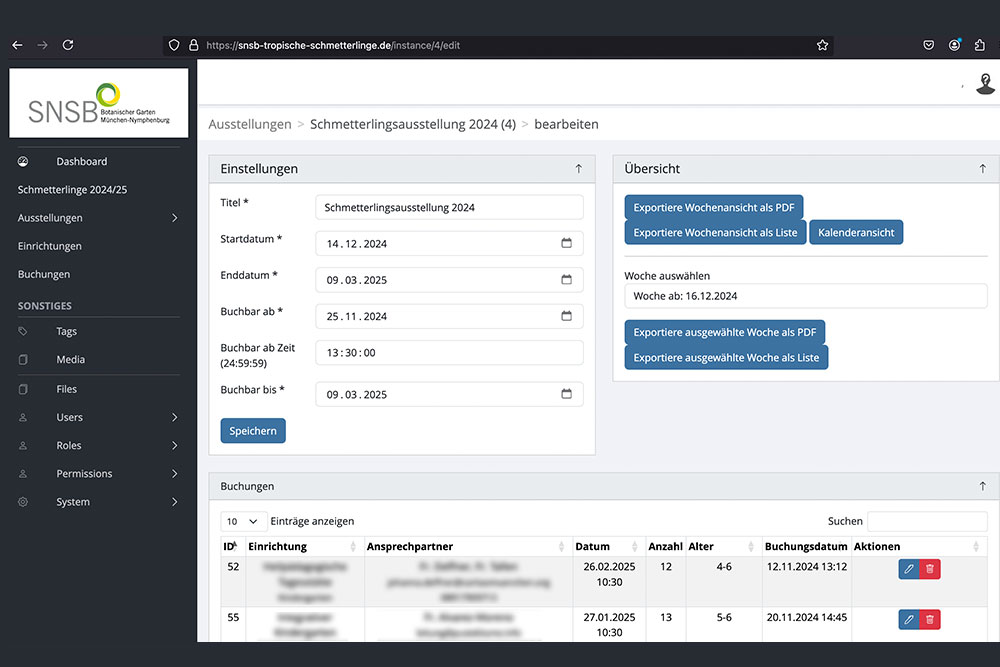Open the user profile avatar icon

[x=985, y=84]
